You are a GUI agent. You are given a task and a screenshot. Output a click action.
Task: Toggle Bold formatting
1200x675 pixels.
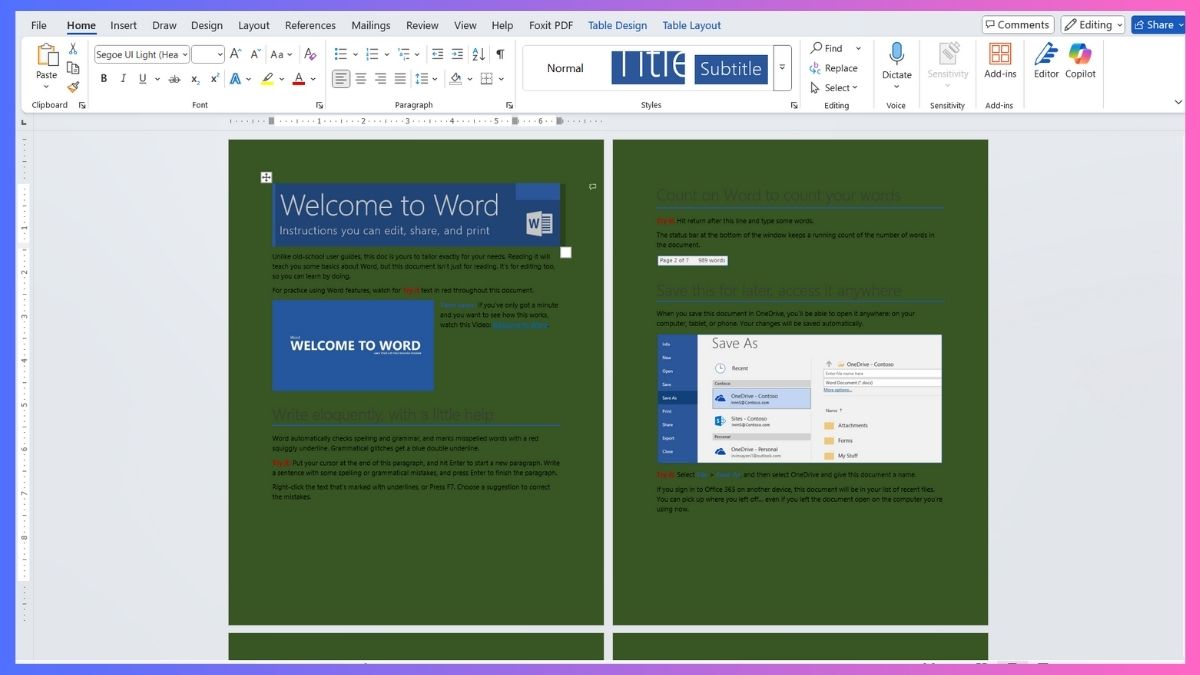103,79
